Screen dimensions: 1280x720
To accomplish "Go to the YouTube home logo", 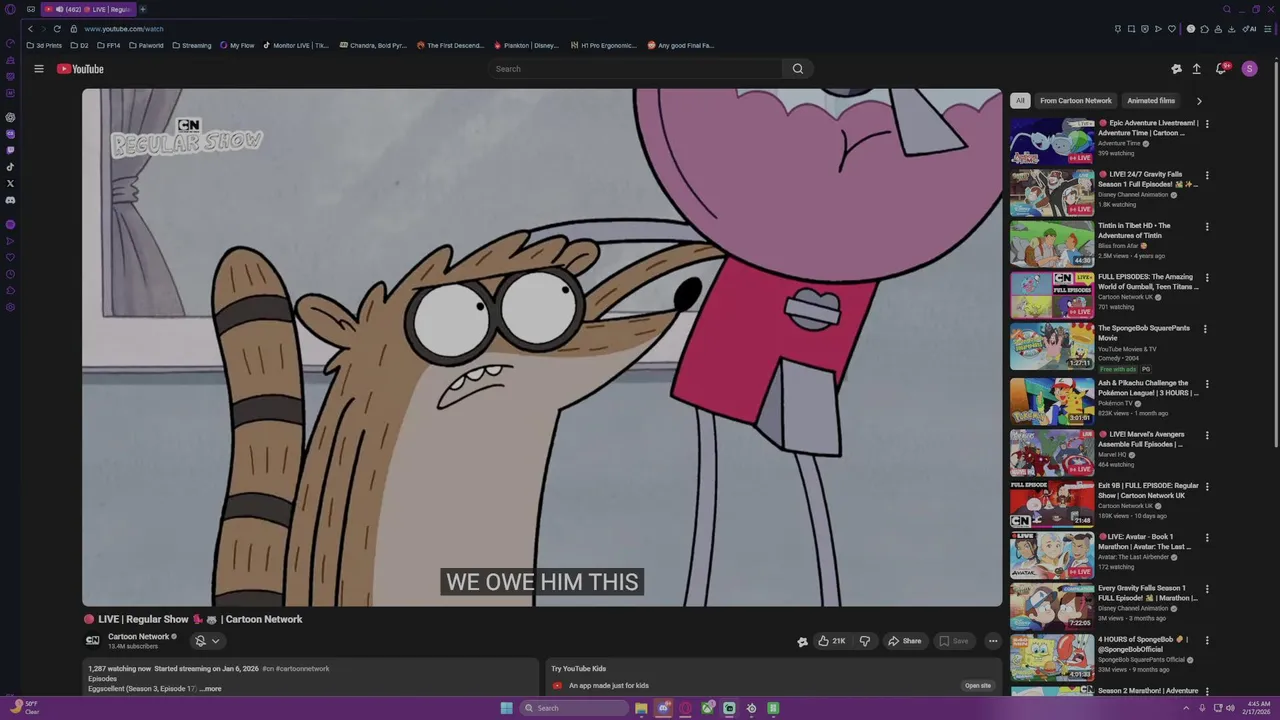I will click(80, 69).
